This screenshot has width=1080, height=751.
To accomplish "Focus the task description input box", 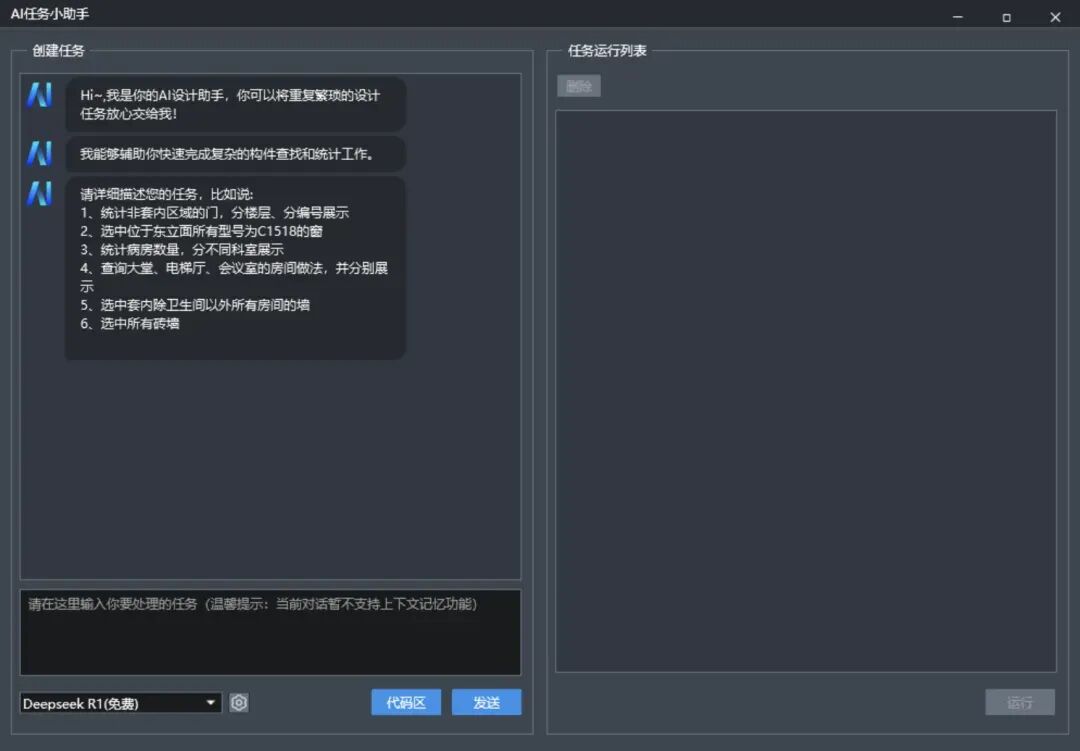I will pos(270,632).
